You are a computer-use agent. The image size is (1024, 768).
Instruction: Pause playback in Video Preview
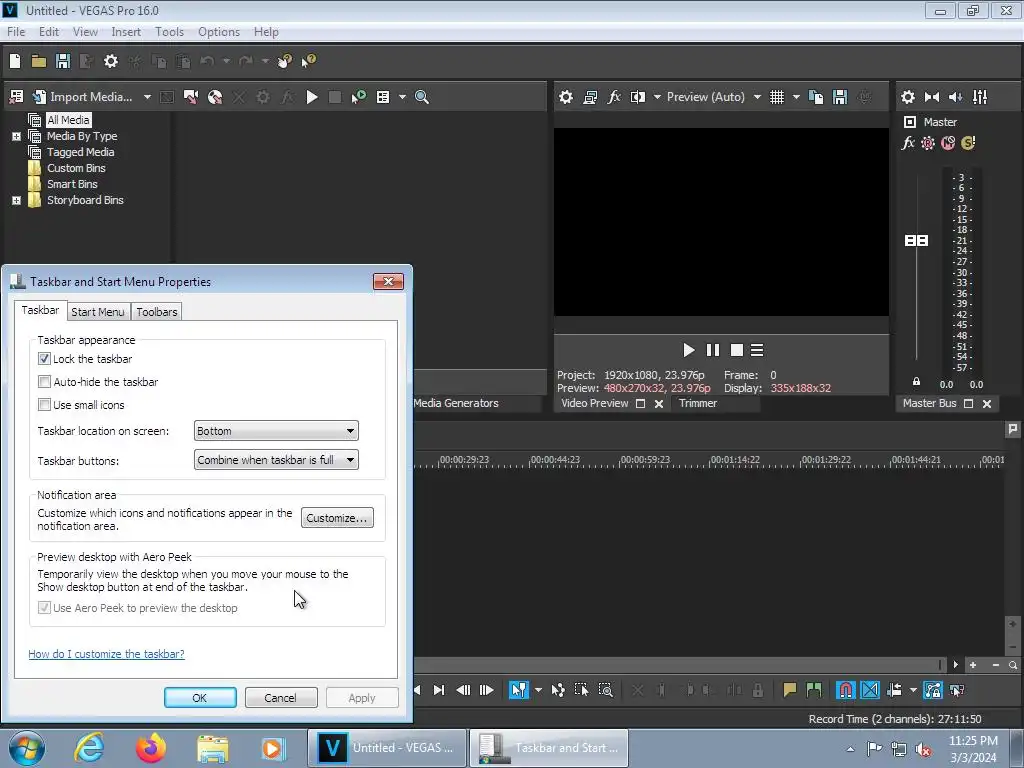(x=712, y=350)
